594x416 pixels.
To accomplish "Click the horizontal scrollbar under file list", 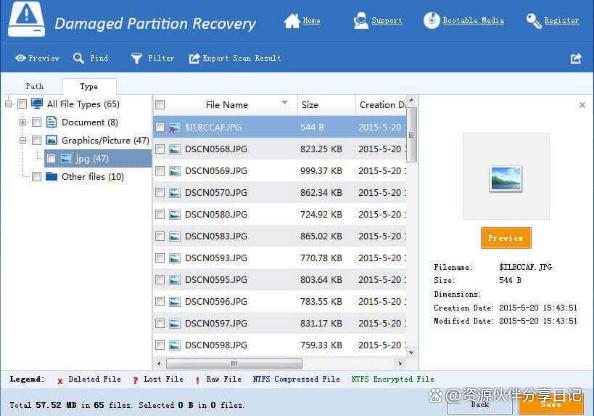I will [234, 364].
